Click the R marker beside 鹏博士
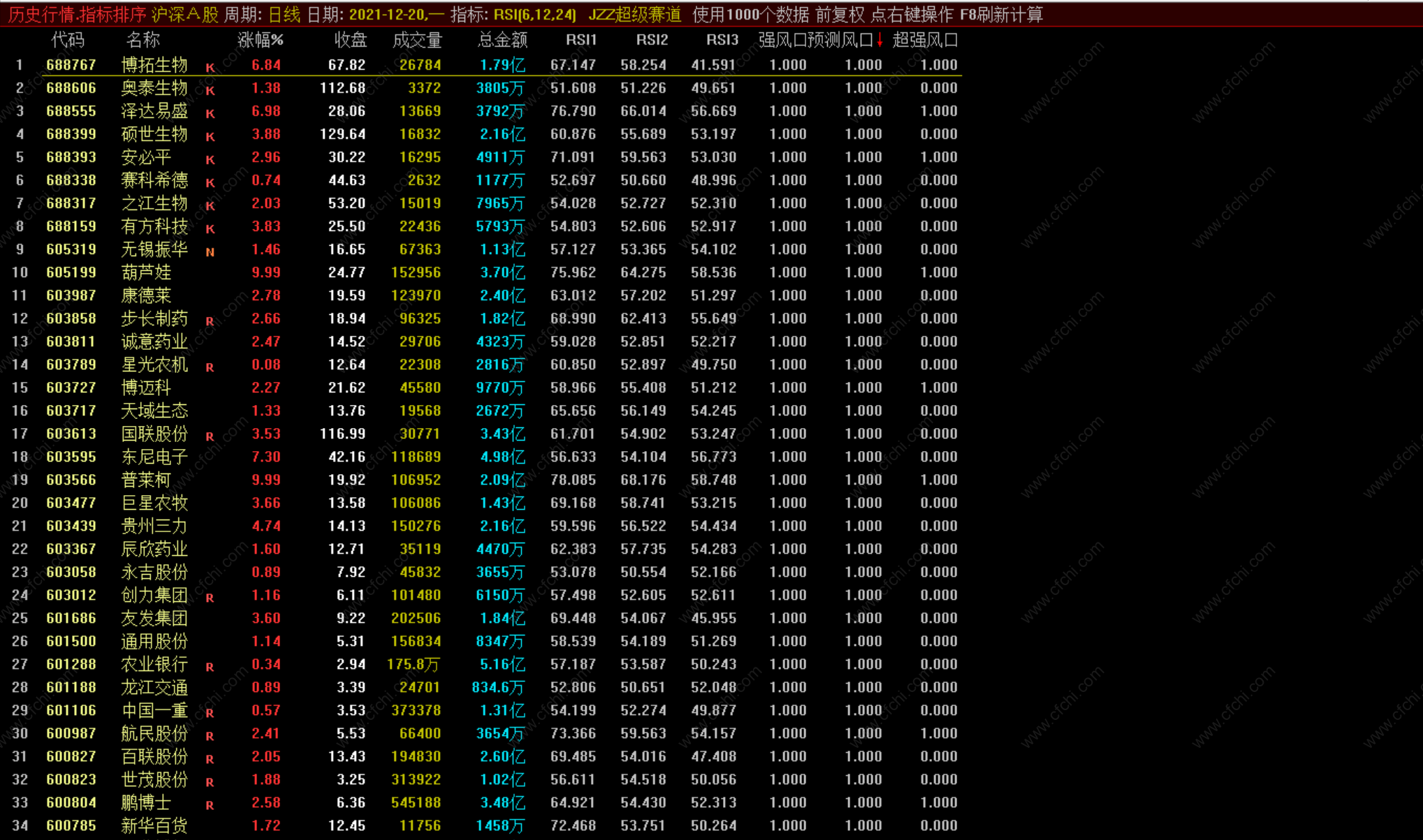 point(210,805)
